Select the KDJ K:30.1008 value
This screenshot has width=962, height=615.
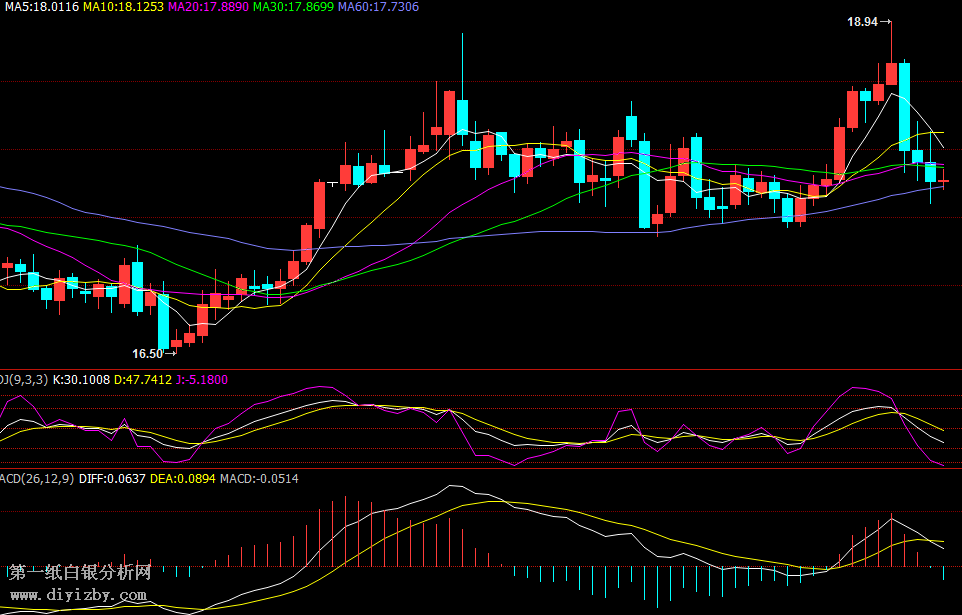(x=81, y=380)
